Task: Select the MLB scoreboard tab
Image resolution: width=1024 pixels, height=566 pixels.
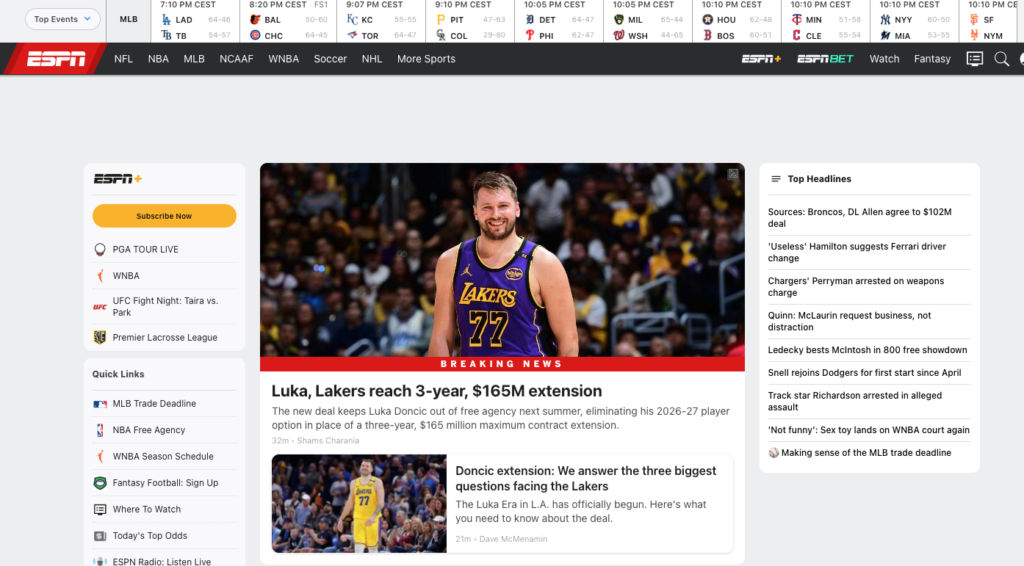Action: [x=129, y=19]
